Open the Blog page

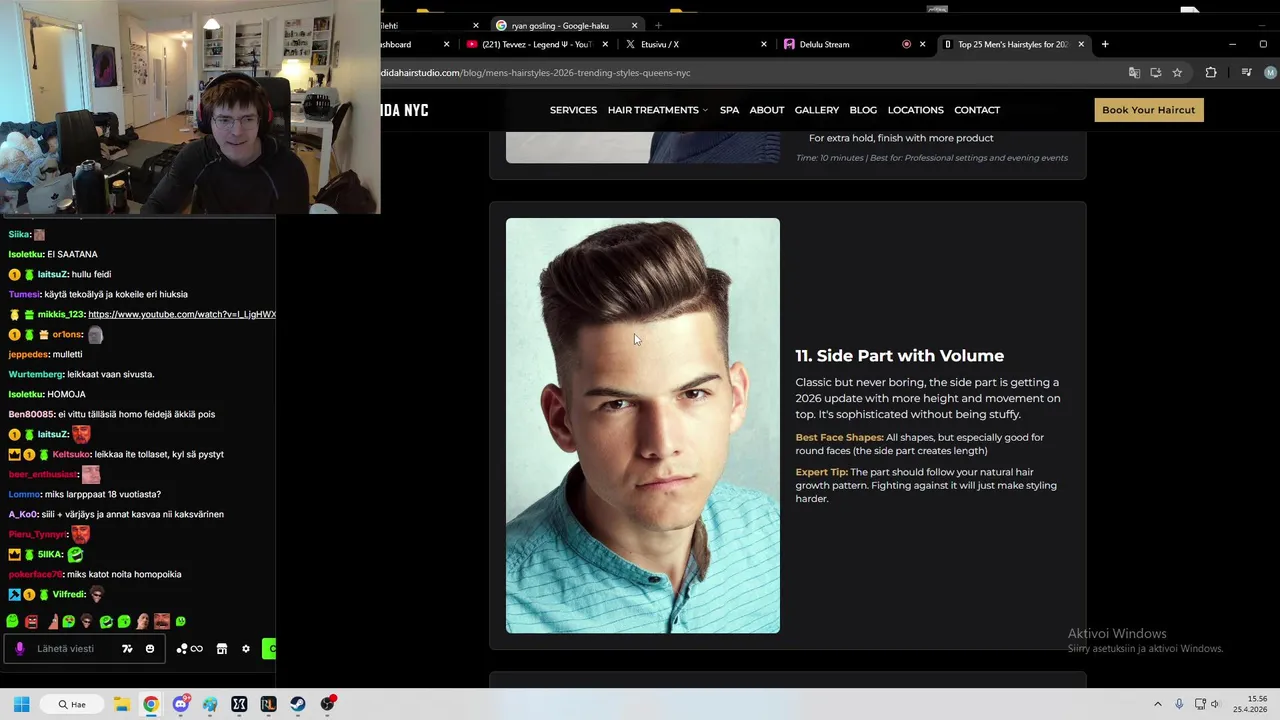pyautogui.click(x=863, y=110)
